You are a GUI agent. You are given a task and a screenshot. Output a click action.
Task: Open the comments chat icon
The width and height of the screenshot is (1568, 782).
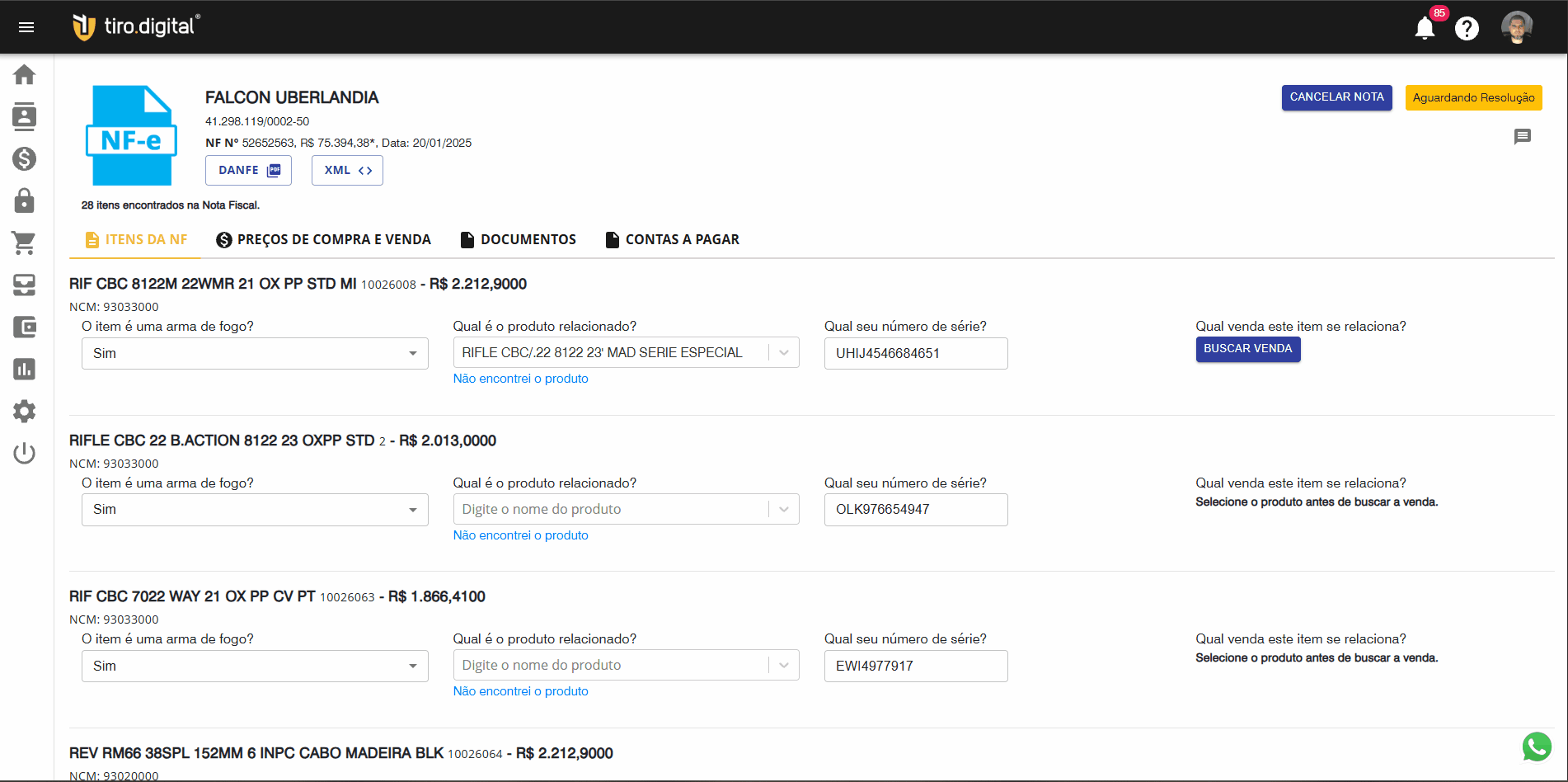1522,137
